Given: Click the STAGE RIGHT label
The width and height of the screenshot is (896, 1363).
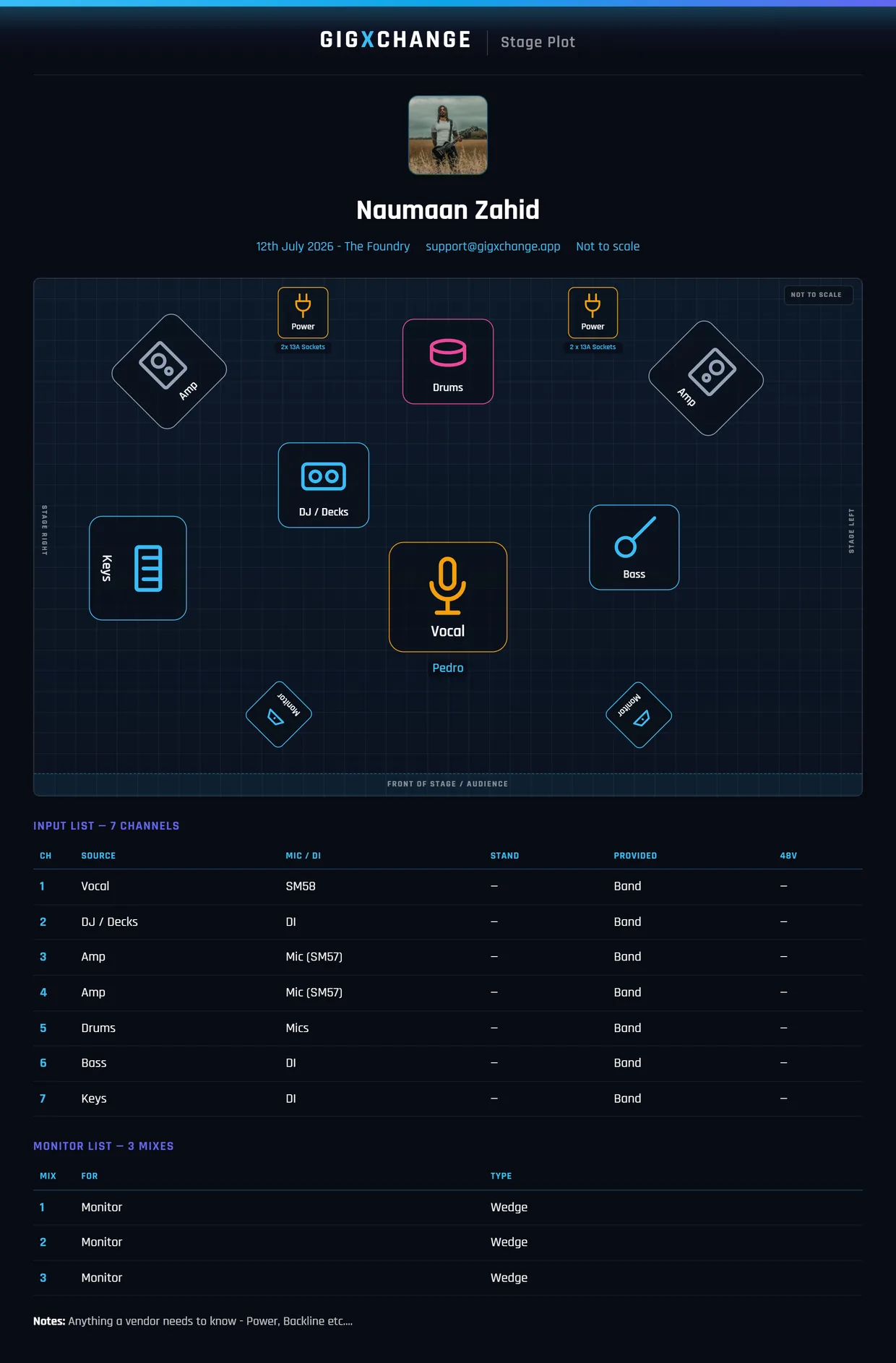Looking at the screenshot, I should [x=44, y=530].
